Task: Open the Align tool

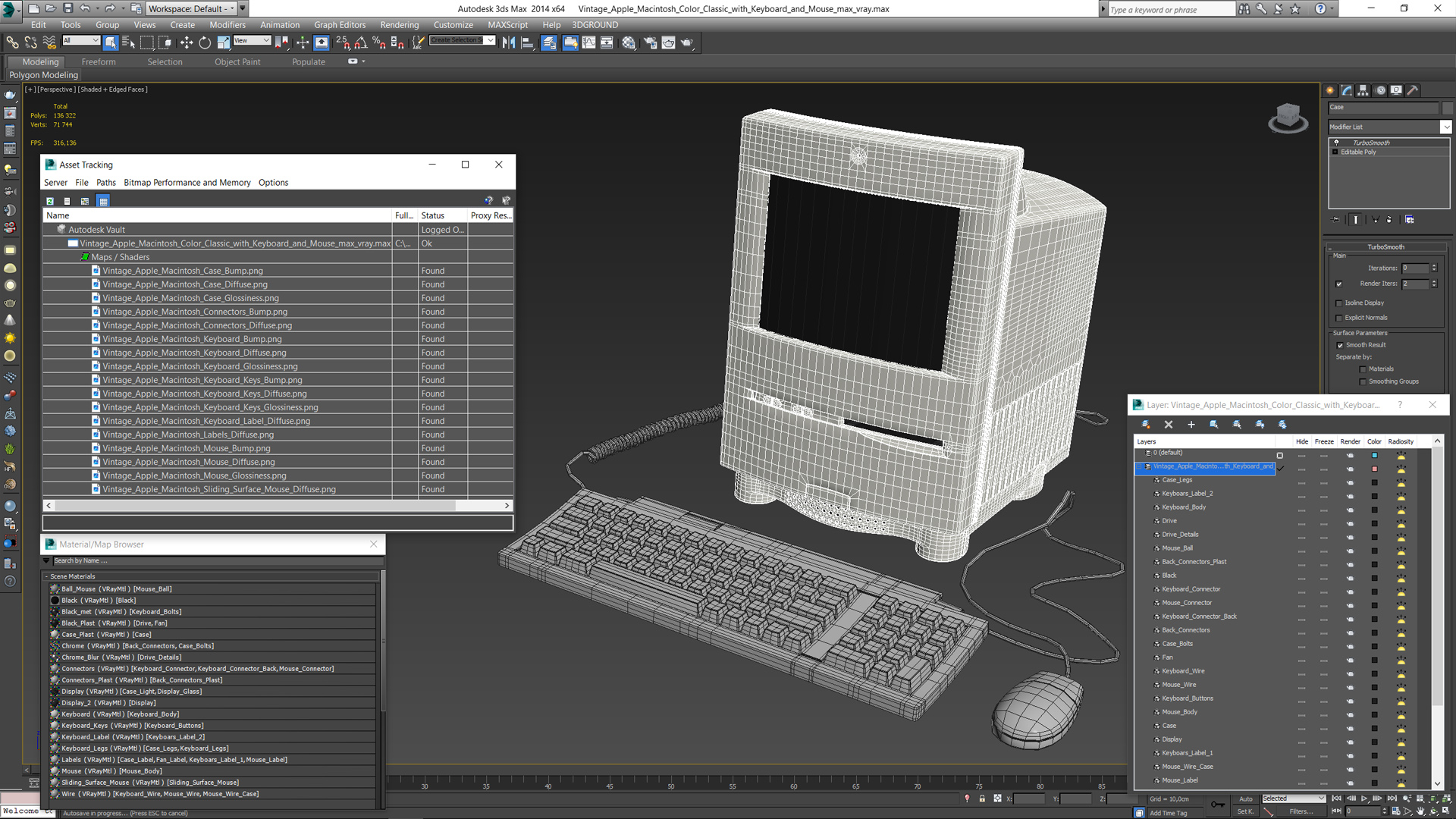Action: tap(528, 42)
